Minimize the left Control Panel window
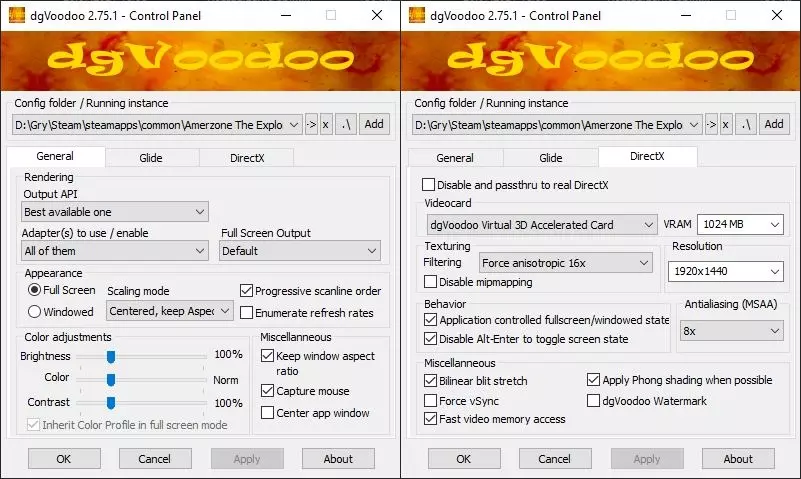801x479 pixels. click(286, 15)
